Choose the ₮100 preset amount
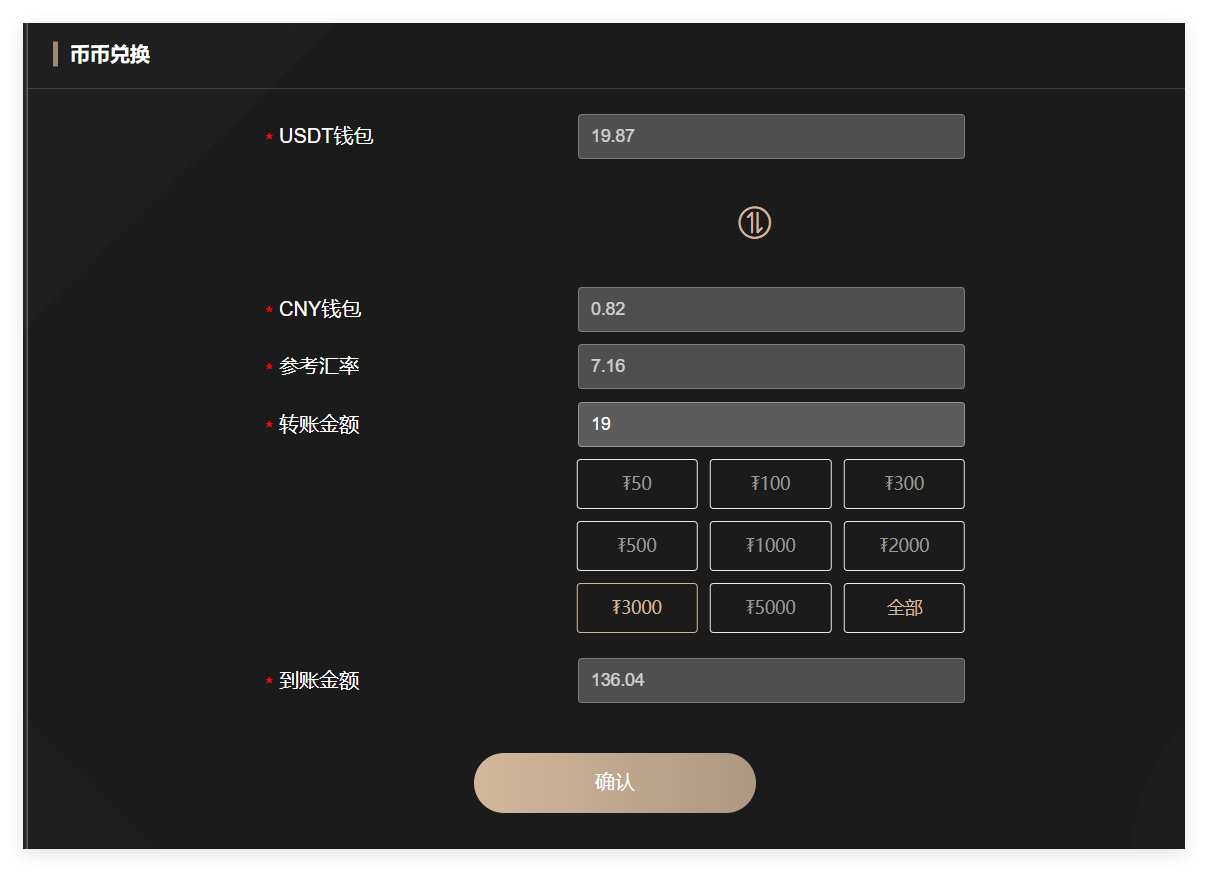1208x872 pixels. pos(770,484)
